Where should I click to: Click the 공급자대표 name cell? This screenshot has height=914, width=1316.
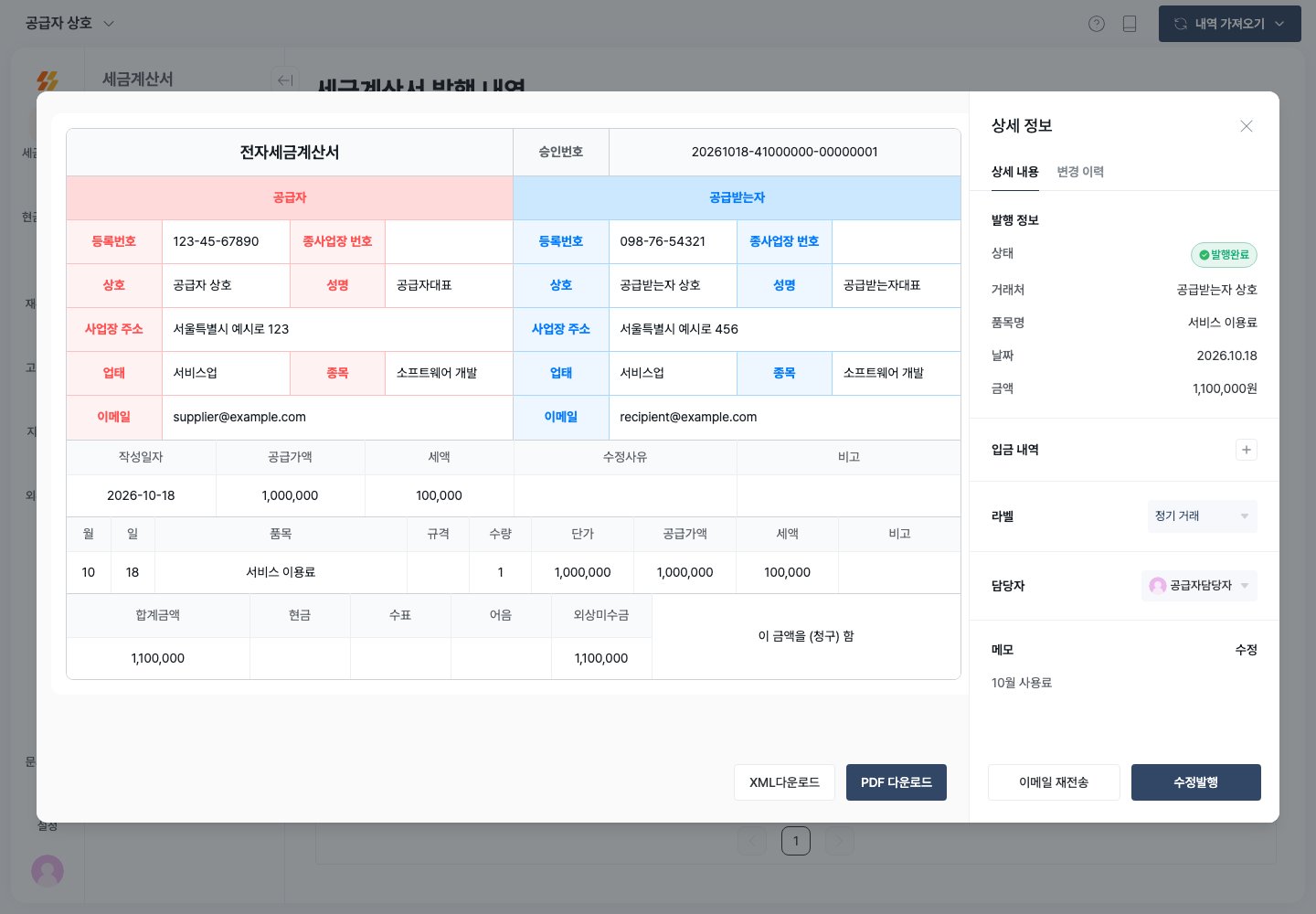pyautogui.click(x=449, y=285)
